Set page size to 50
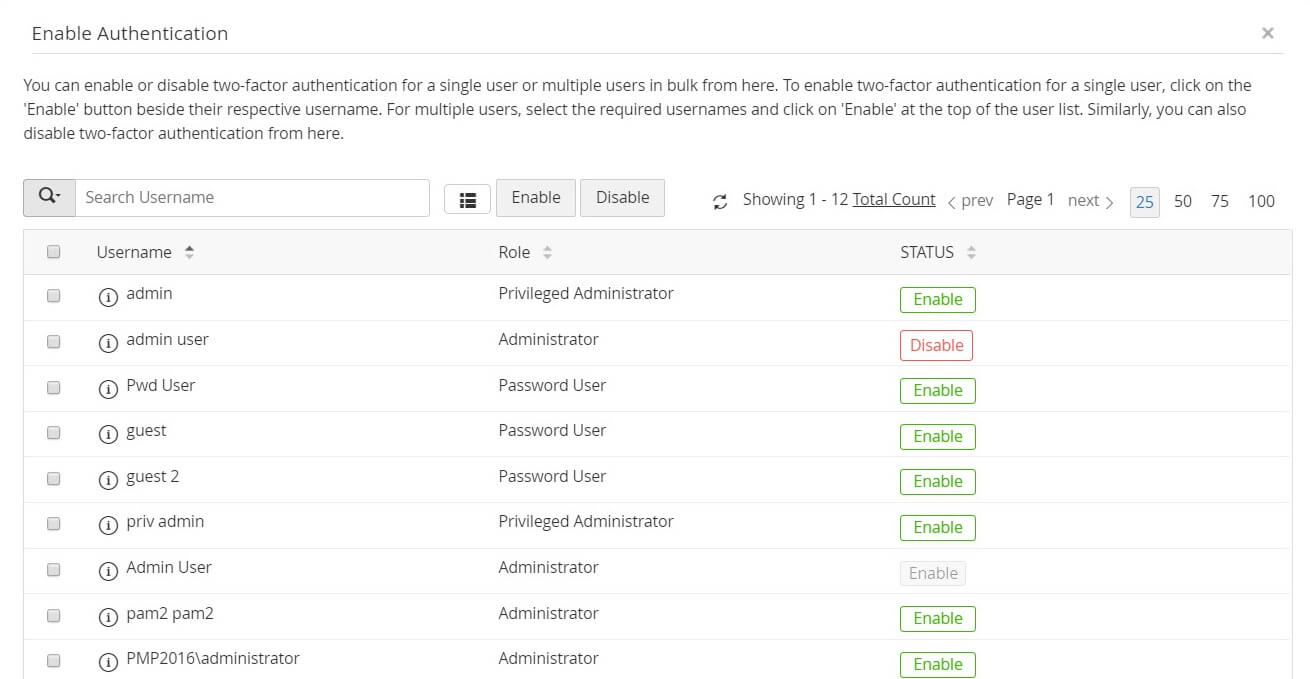 click(x=1183, y=201)
